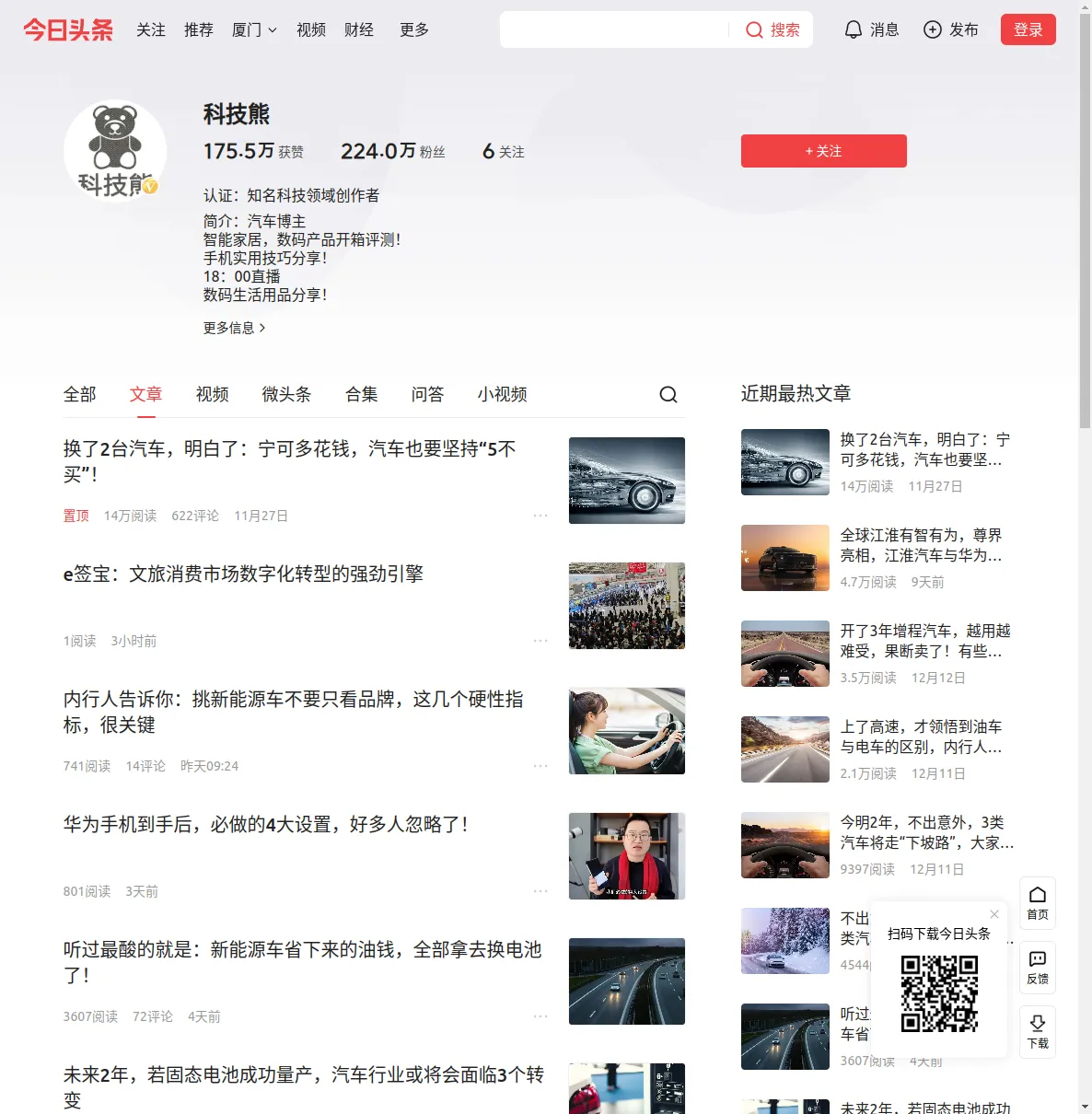Click the 发布 plus icon
Viewport: 1092px width, 1114px height.
[933, 29]
